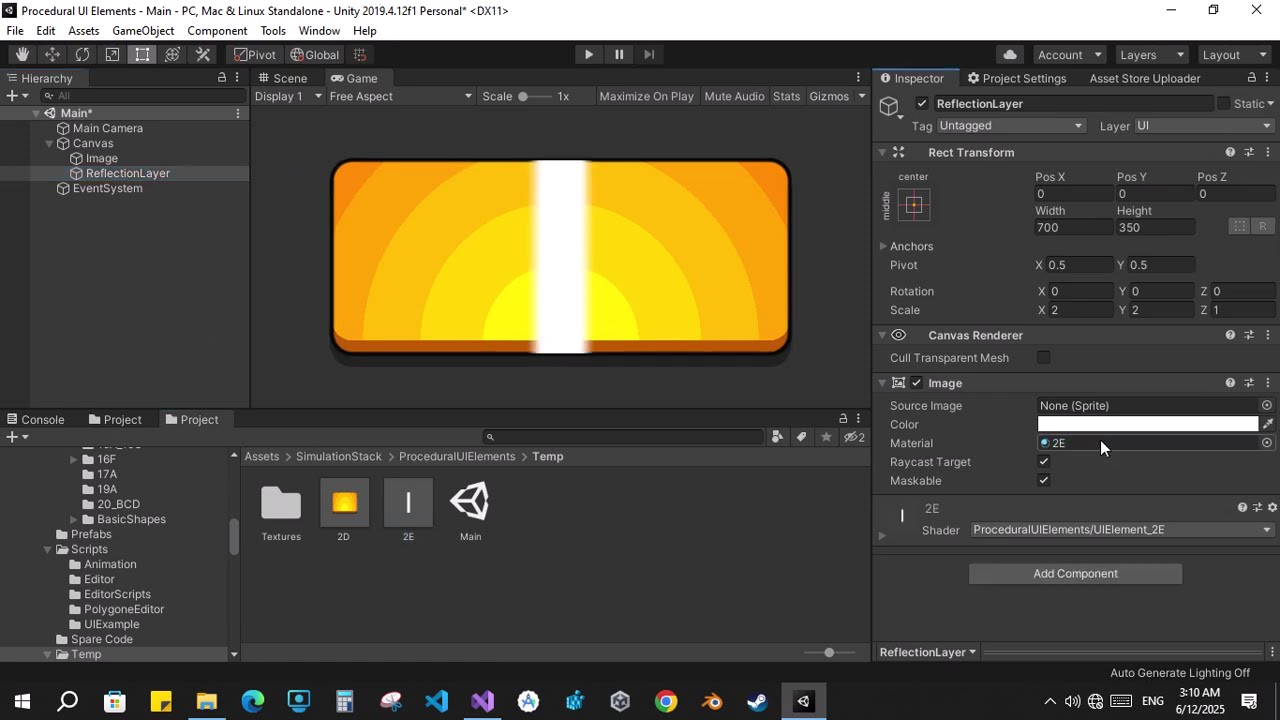Toggle the ReflectionLayer active checkbox
The image size is (1280, 720).
click(922, 104)
